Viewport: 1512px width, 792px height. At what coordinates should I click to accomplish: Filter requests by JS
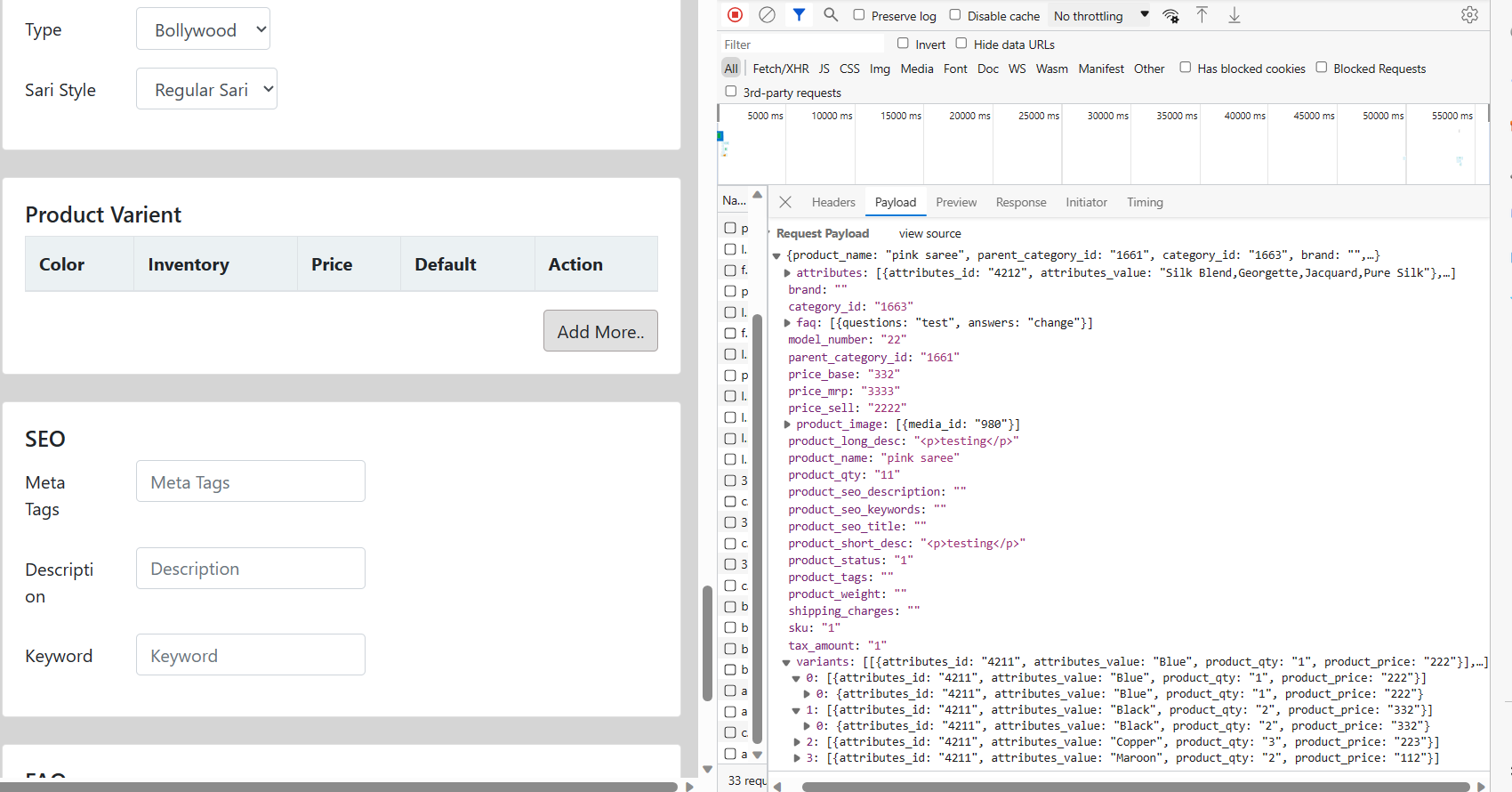(x=824, y=69)
